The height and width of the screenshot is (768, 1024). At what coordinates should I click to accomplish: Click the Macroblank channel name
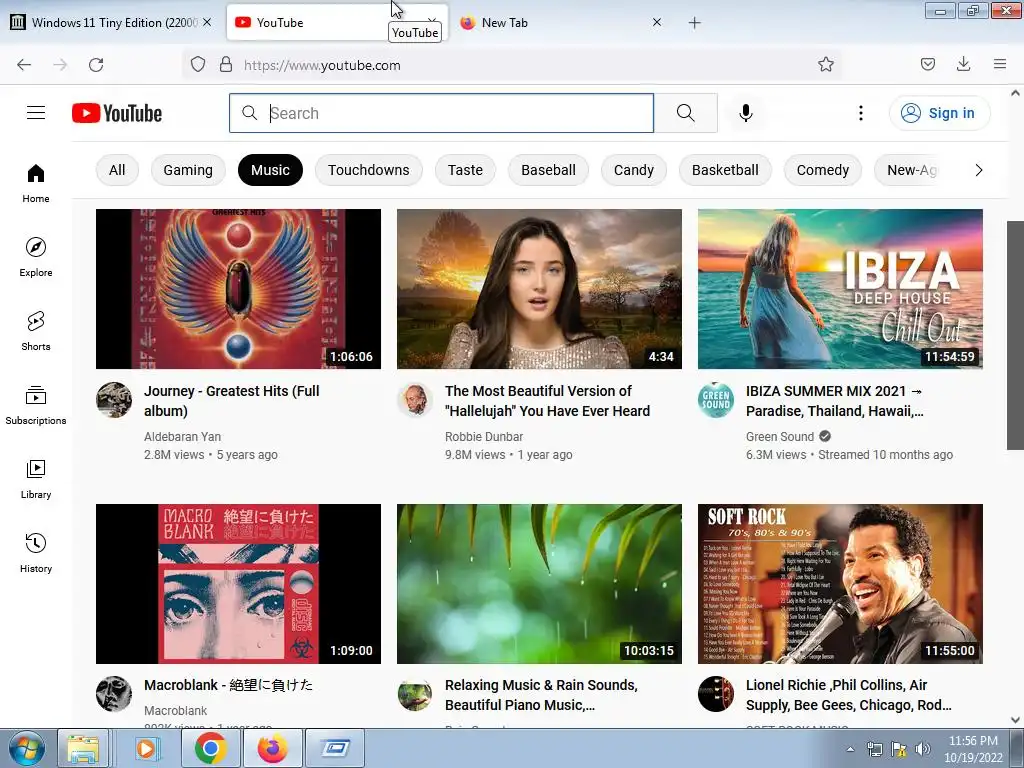point(175,711)
